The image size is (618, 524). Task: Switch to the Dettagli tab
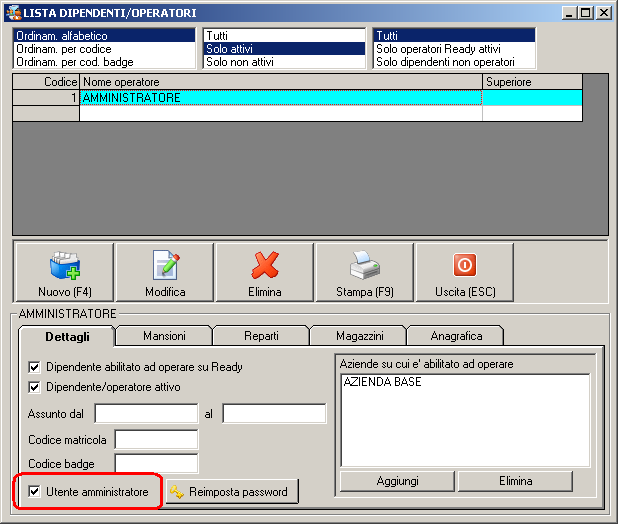[x=67, y=337]
